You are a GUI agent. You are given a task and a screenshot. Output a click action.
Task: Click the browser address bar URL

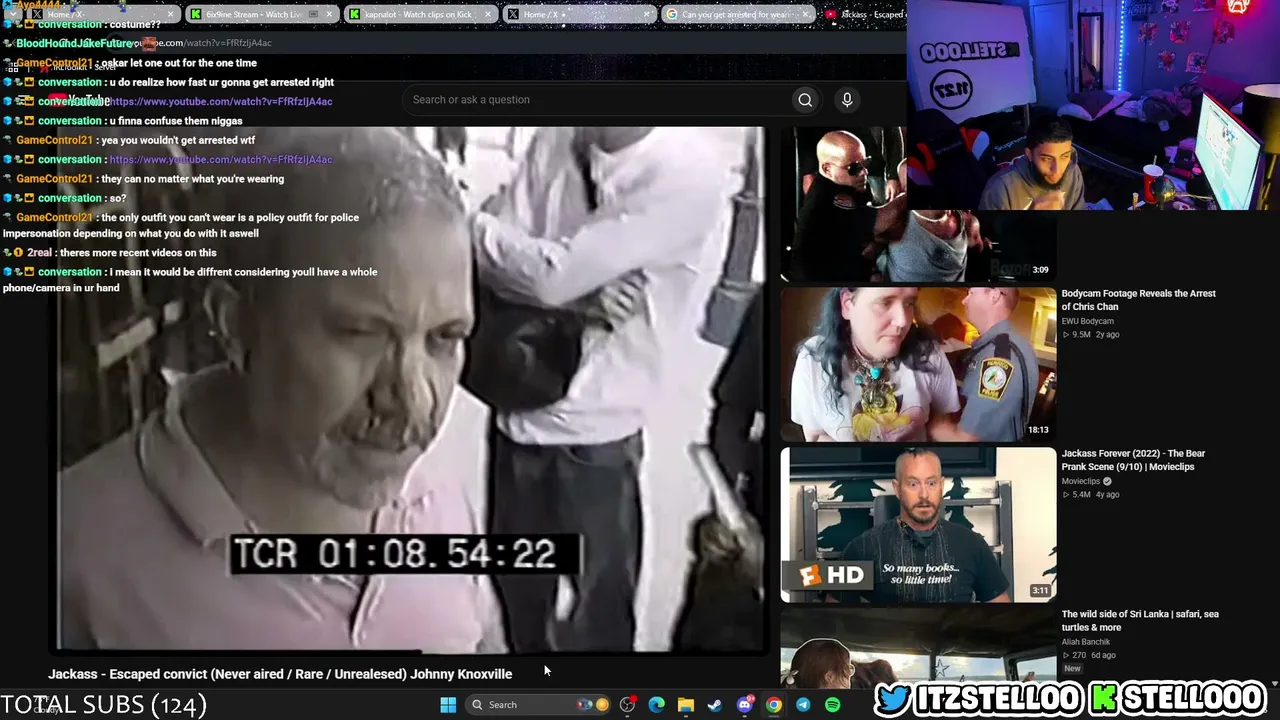(208, 43)
